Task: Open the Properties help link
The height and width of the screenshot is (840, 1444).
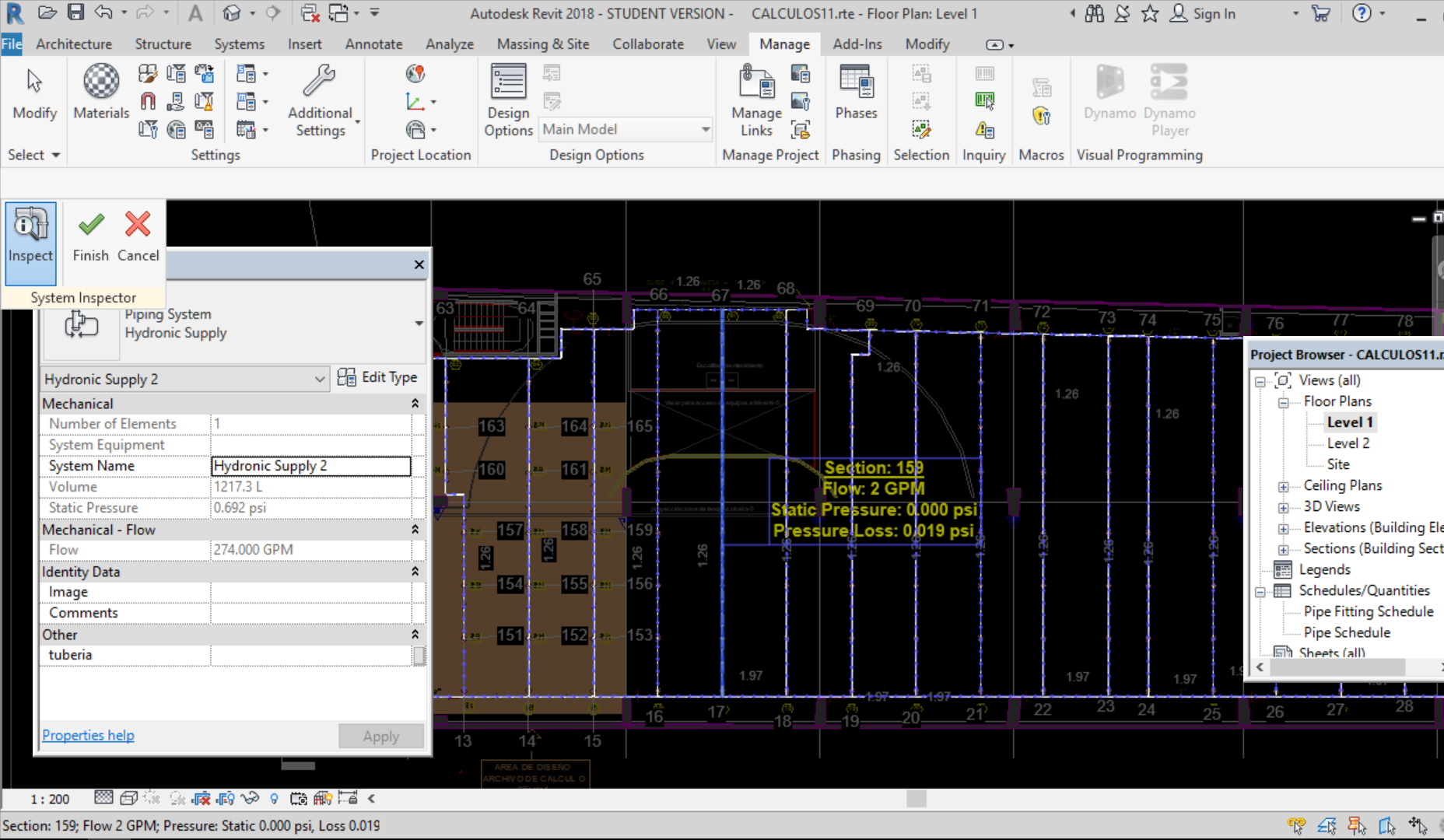Action: coord(87,735)
